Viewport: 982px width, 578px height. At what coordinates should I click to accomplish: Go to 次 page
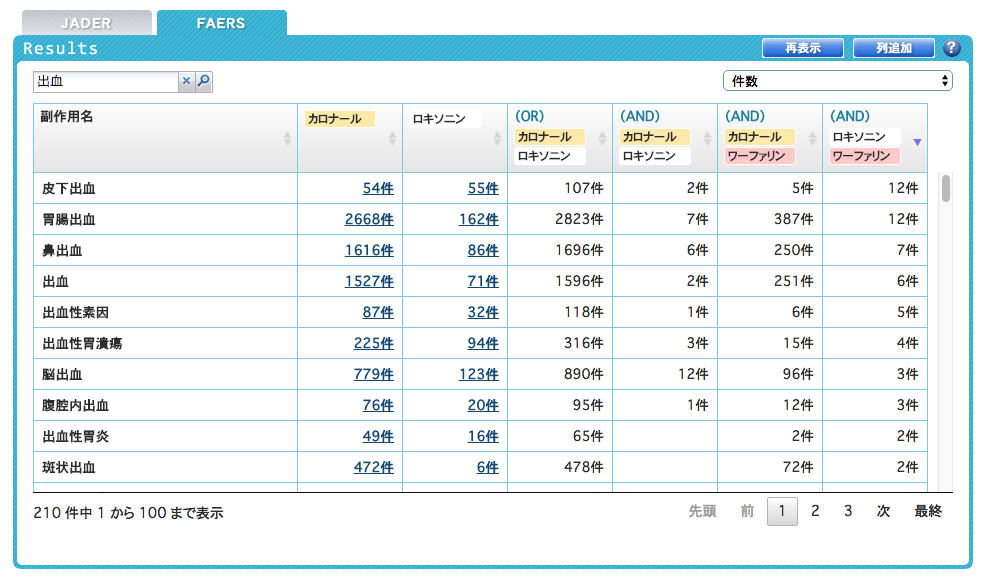pyautogui.click(x=883, y=511)
